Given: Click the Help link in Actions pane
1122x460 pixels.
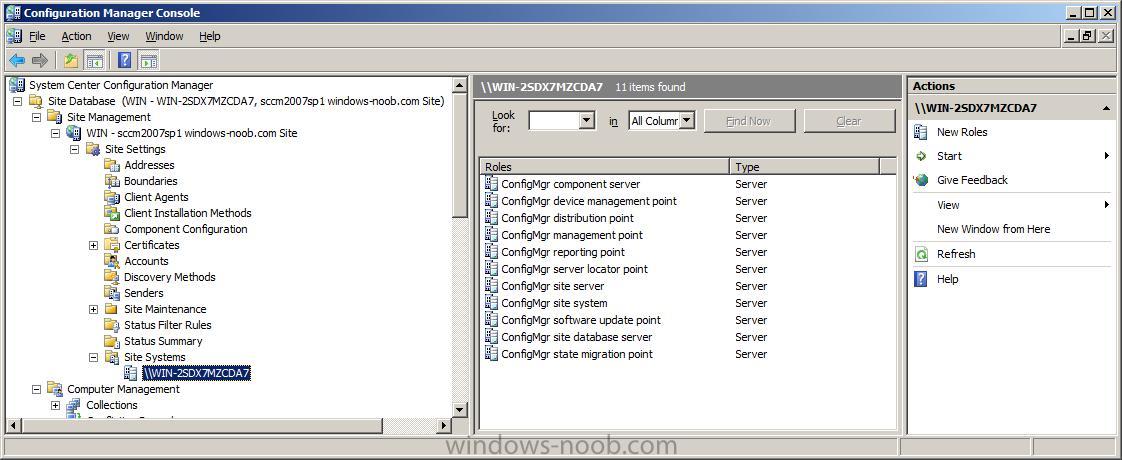Looking at the screenshot, I should [947, 279].
